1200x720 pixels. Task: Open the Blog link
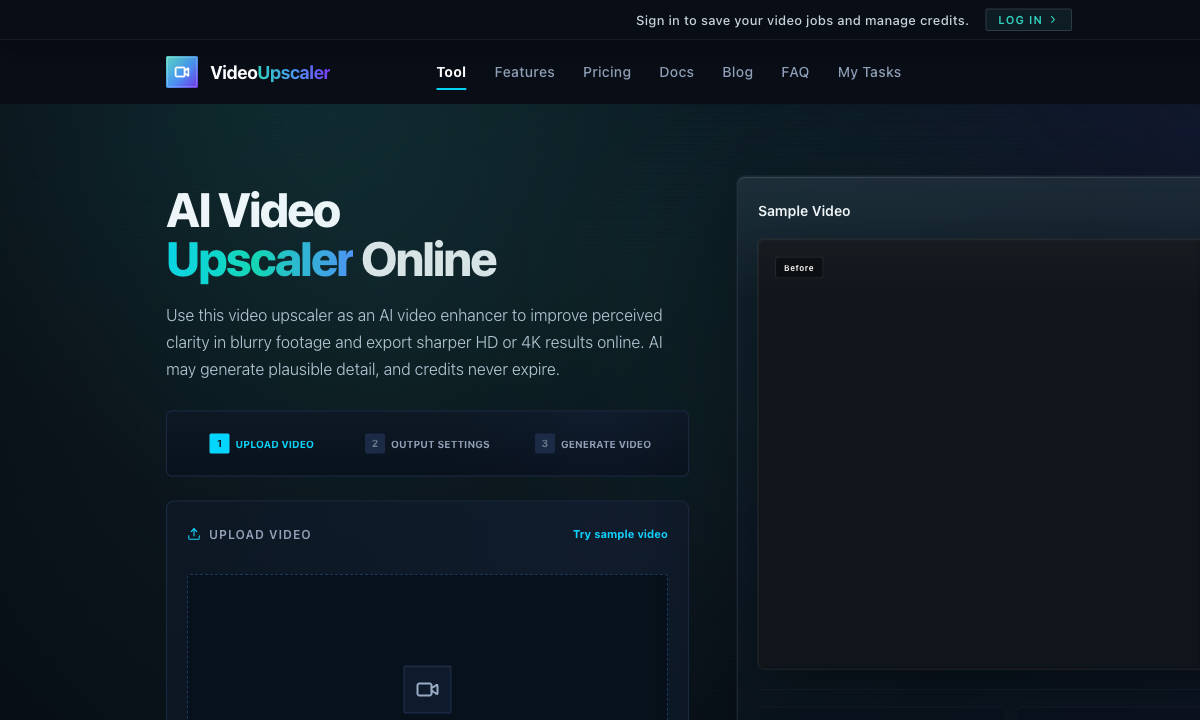[x=737, y=72]
